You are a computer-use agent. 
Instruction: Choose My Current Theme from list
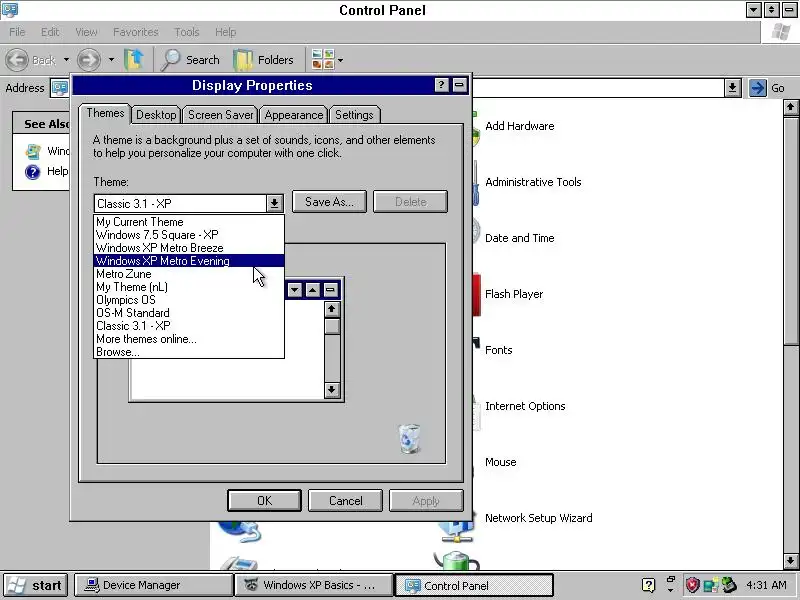point(189,222)
